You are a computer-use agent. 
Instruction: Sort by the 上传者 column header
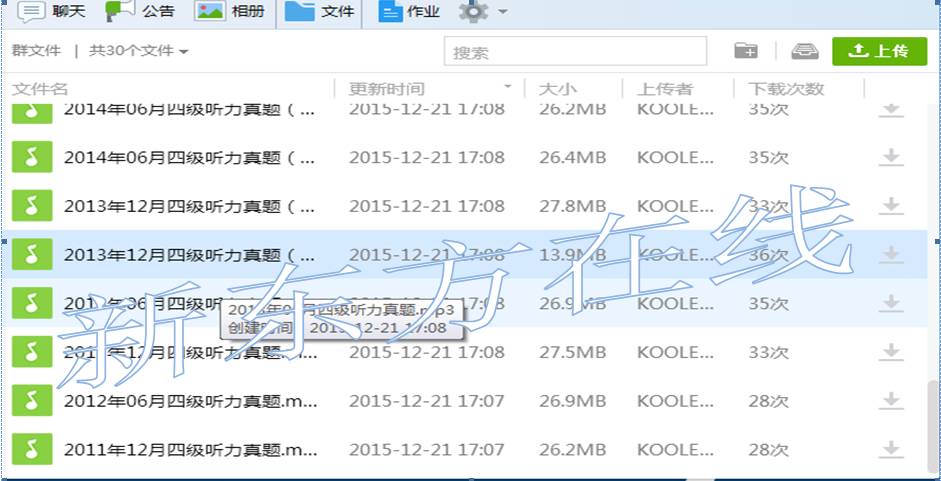point(666,89)
